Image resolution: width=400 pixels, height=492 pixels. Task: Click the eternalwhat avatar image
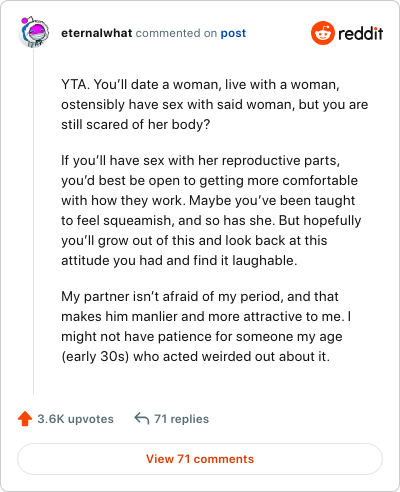pyautogui.click(x=34, y=32)
